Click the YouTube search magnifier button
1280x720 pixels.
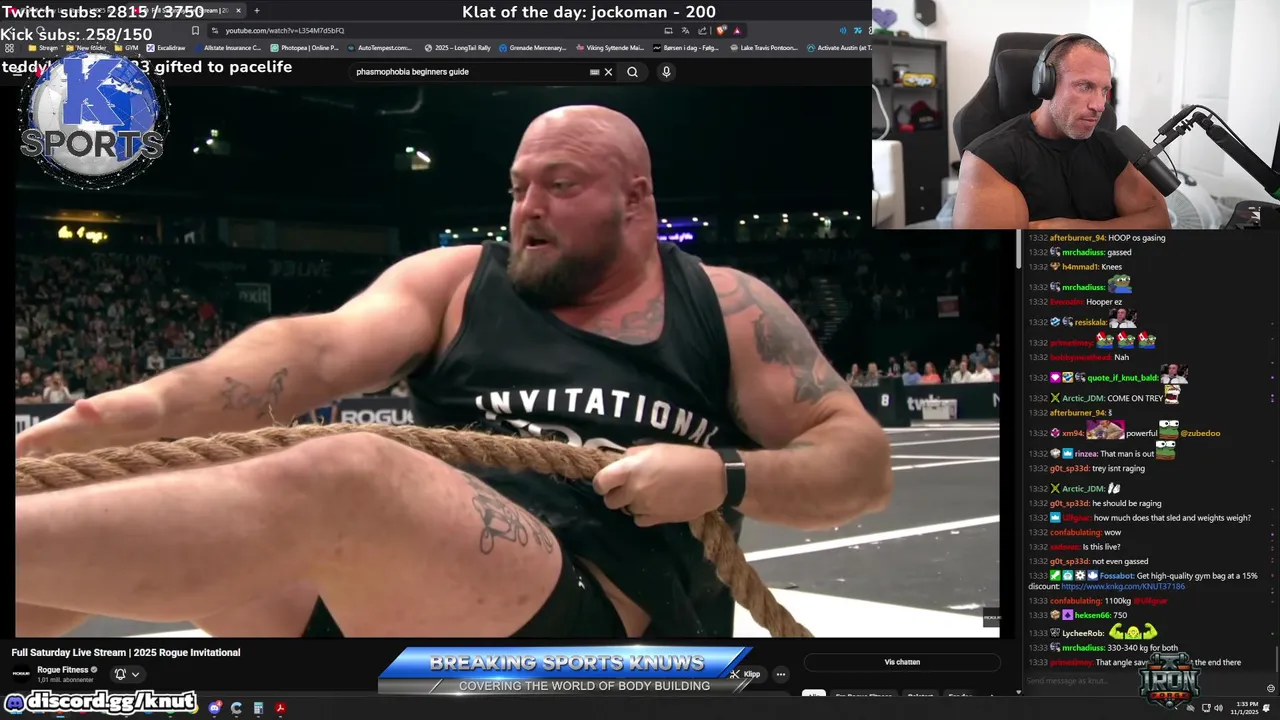coord(632,72)
